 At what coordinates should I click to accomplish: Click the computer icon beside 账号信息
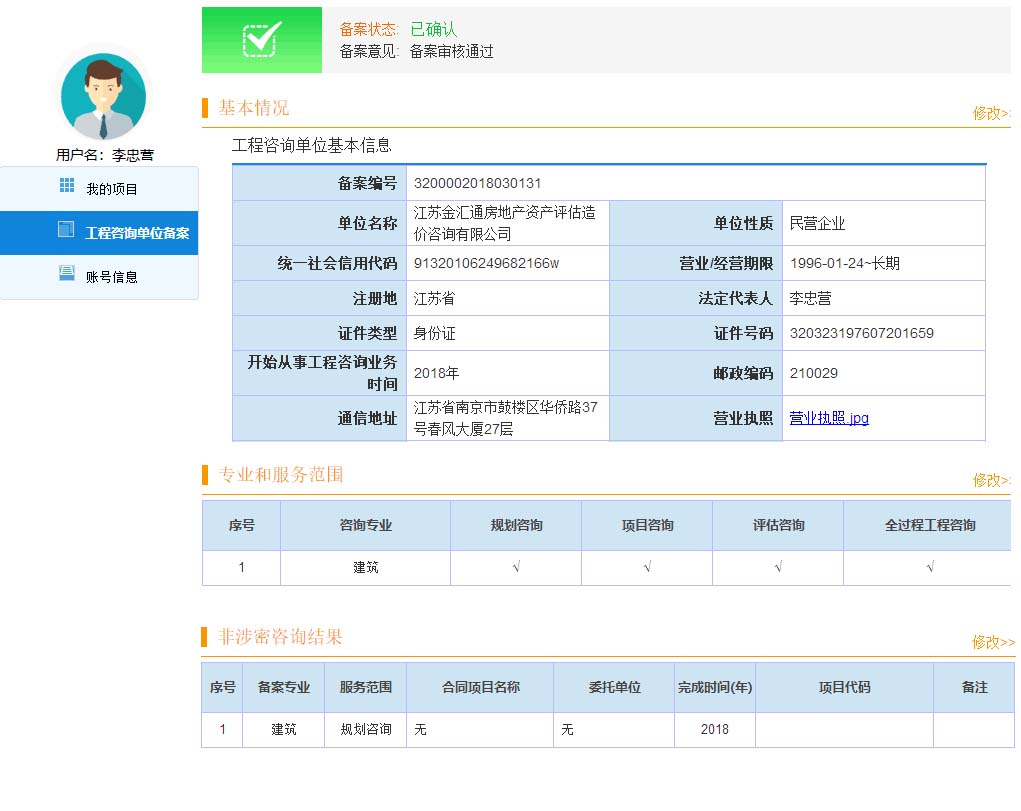(x=67, y=273)
